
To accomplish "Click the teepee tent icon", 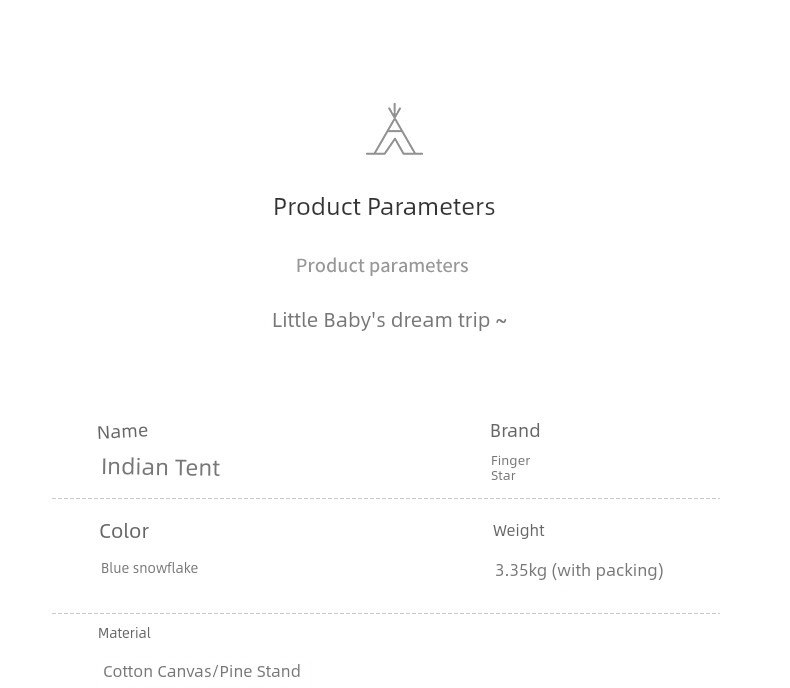I will [394, 129].
